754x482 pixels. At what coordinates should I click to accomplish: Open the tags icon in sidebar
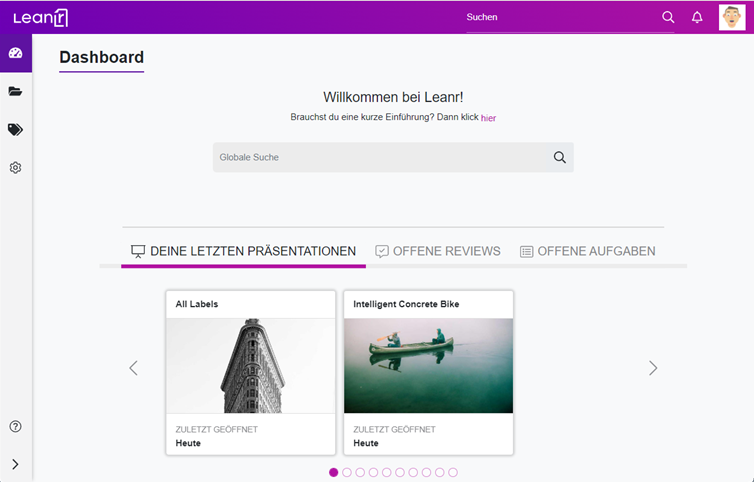point(15,130)
